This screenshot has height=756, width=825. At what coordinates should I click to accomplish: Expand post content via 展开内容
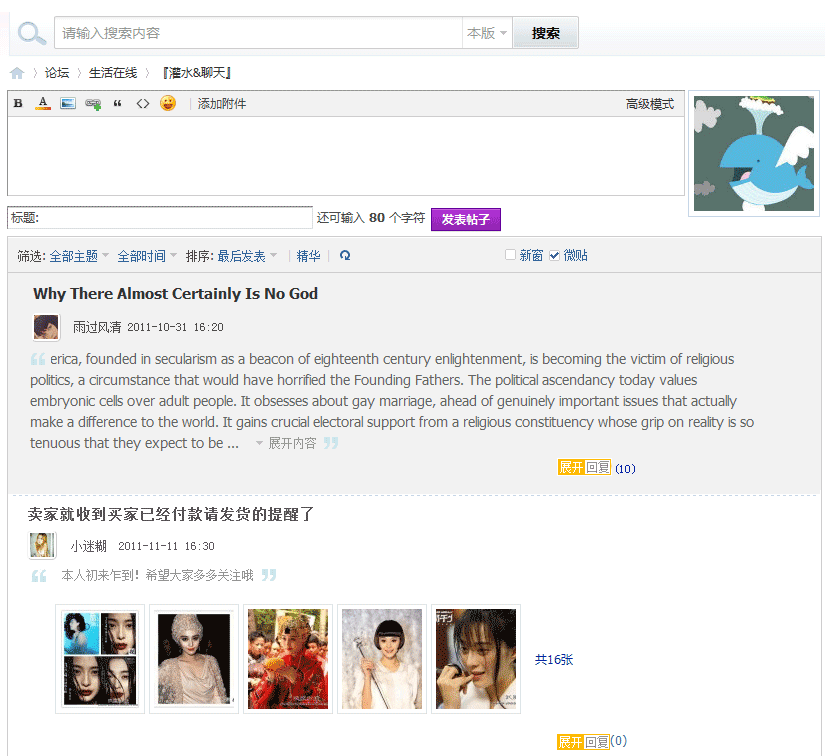(x=287, y=443)
